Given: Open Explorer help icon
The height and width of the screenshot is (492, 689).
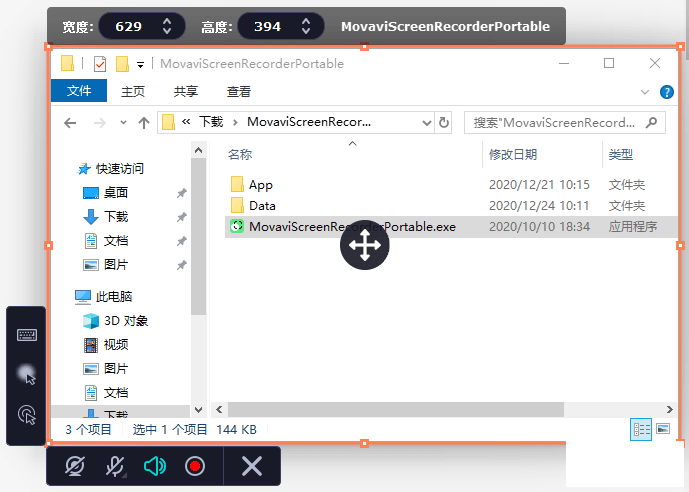Looking at the screenshot, I should (x=667, y=92).
